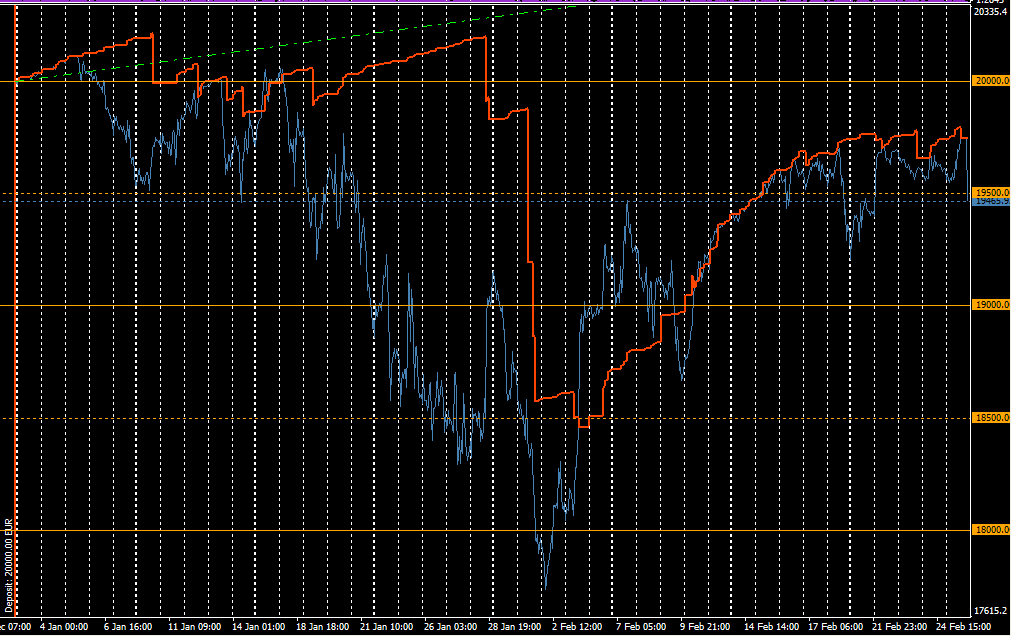Click the 26 Jan 03:00 date label
Viewport: 1012px width, 636px height.
point(450,626)
